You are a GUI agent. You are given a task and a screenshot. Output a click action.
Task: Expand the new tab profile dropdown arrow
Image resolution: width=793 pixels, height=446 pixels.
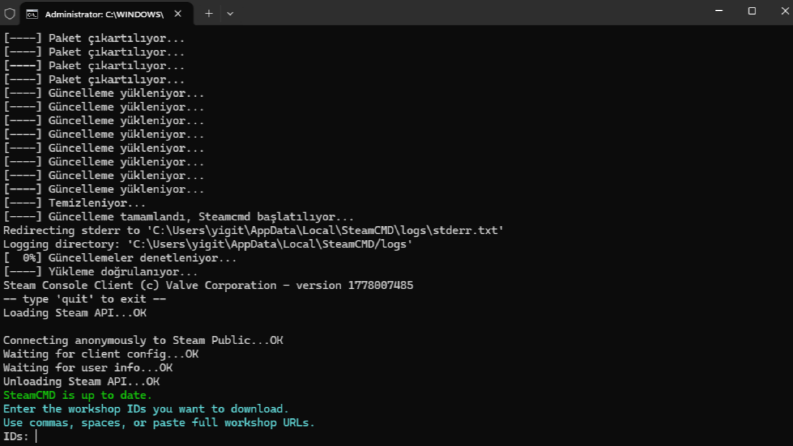230,14
